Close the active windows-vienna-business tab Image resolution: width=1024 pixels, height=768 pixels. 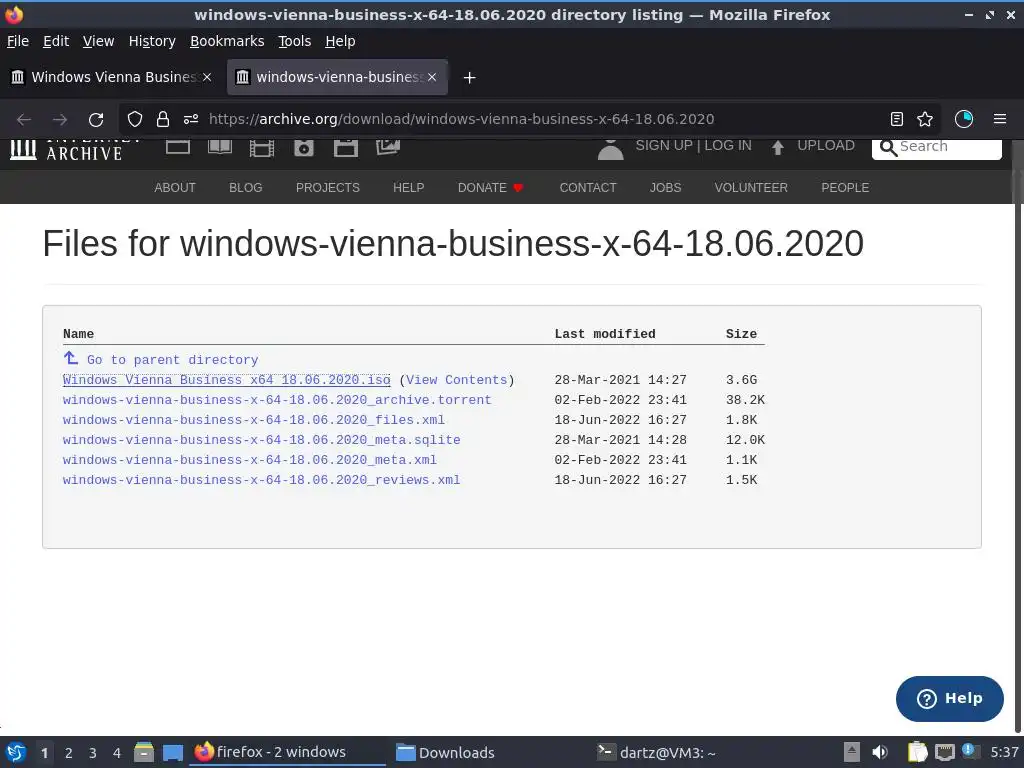coord(432,77)
